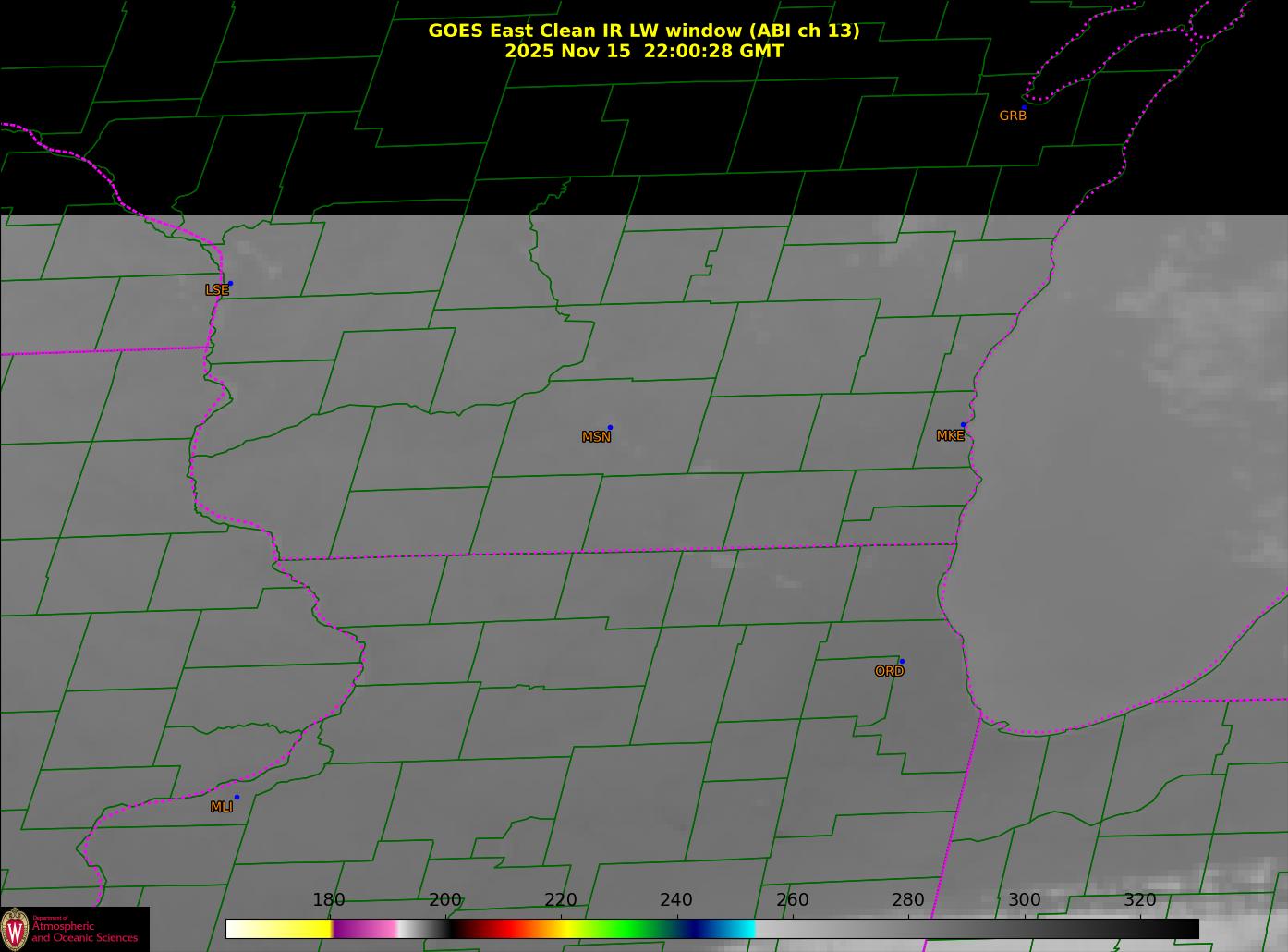
Task: Click the 22:00:28 GMT timestamp line
Action: [643, 52]
